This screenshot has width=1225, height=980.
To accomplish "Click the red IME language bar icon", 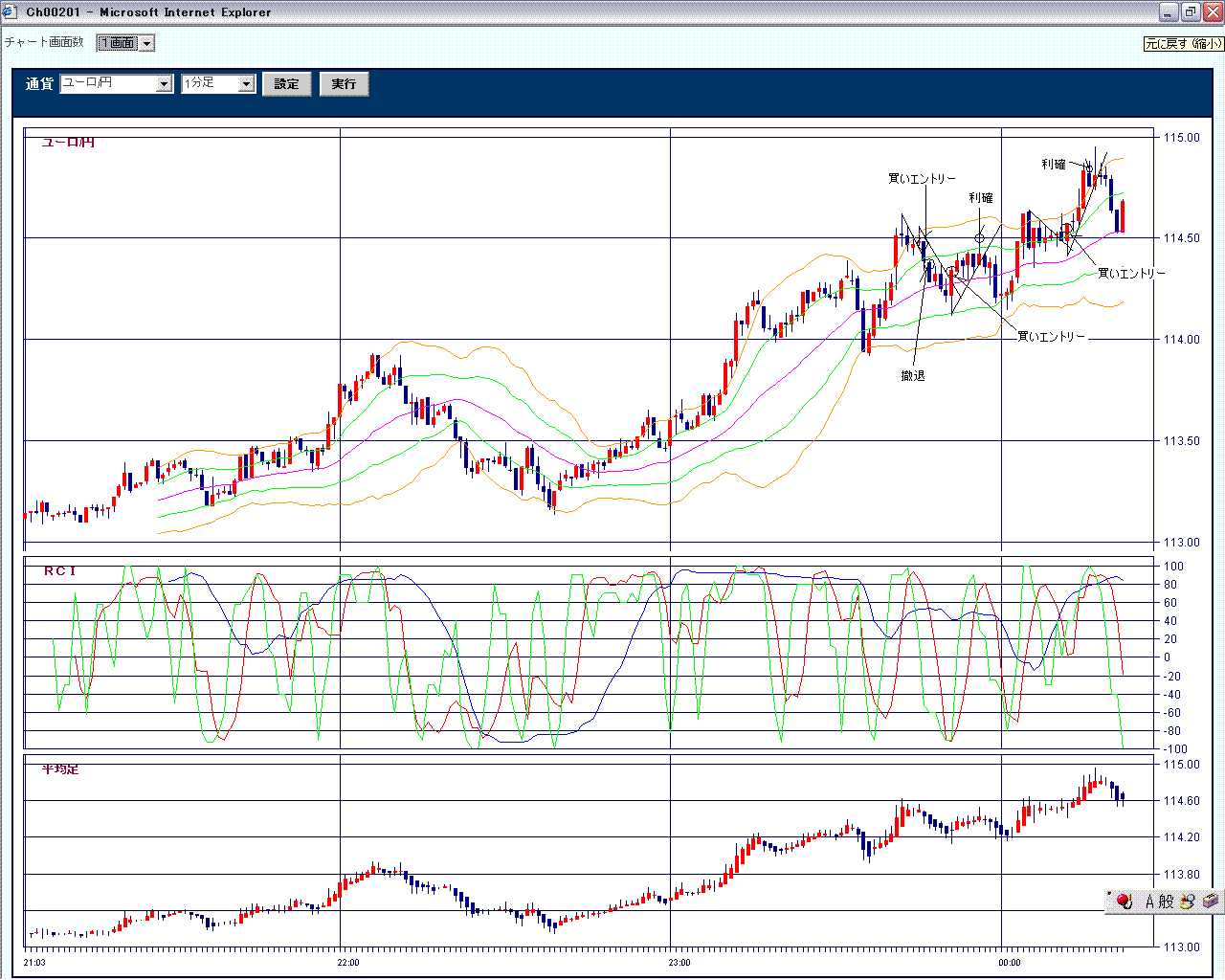I will point(1125,901).
